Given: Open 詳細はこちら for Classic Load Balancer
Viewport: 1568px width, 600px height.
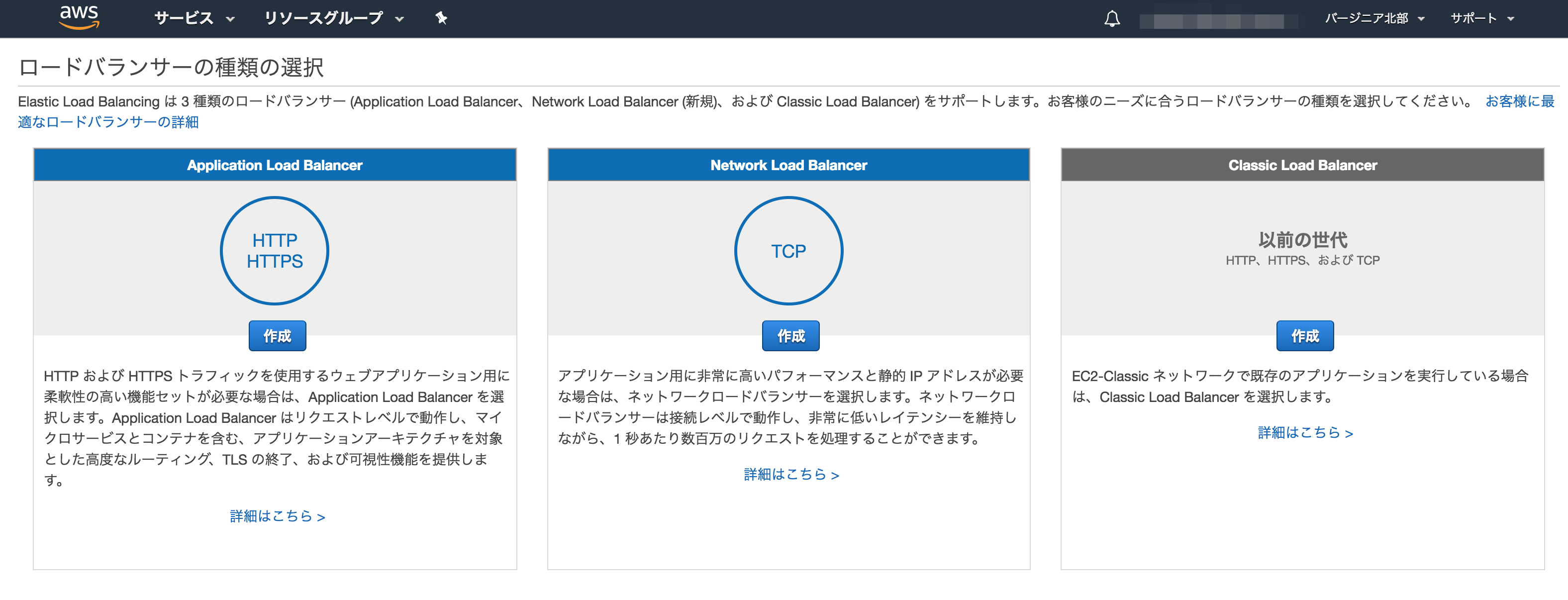Looking at the screenshot, I should (x=1305, y=433).
